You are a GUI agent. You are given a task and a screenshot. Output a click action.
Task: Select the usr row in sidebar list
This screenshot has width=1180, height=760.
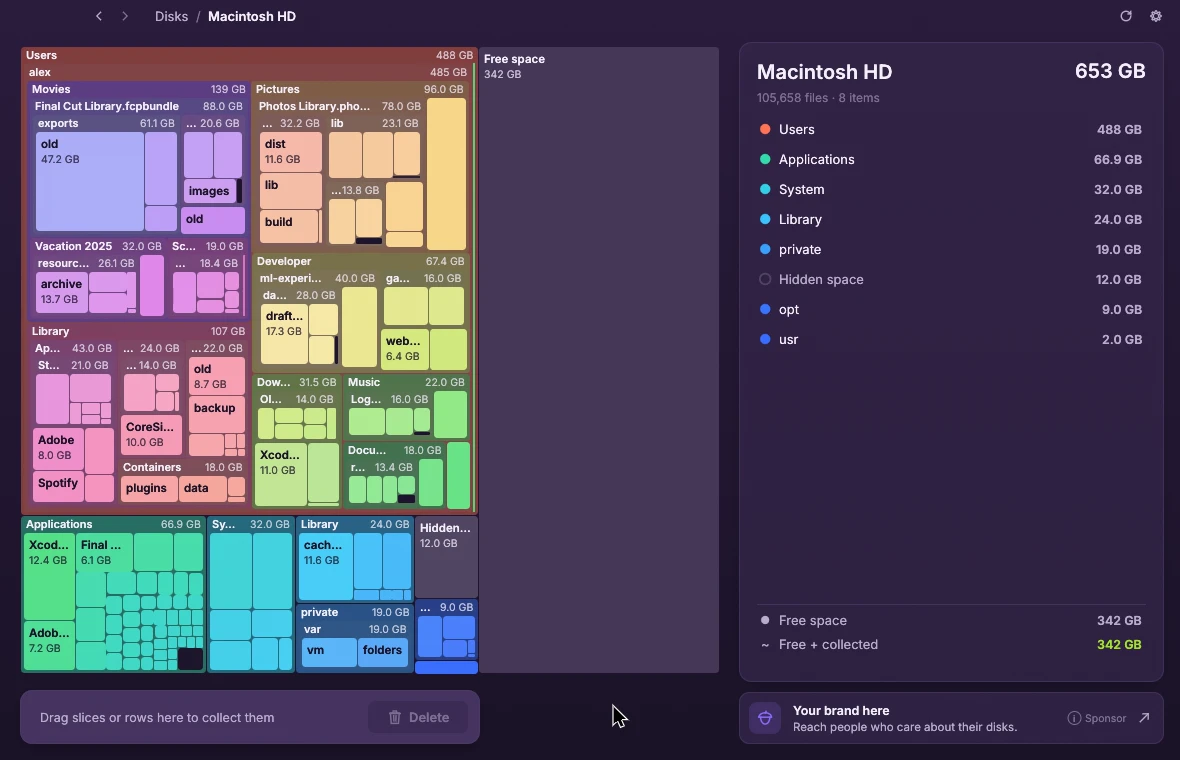coord(950,339)
